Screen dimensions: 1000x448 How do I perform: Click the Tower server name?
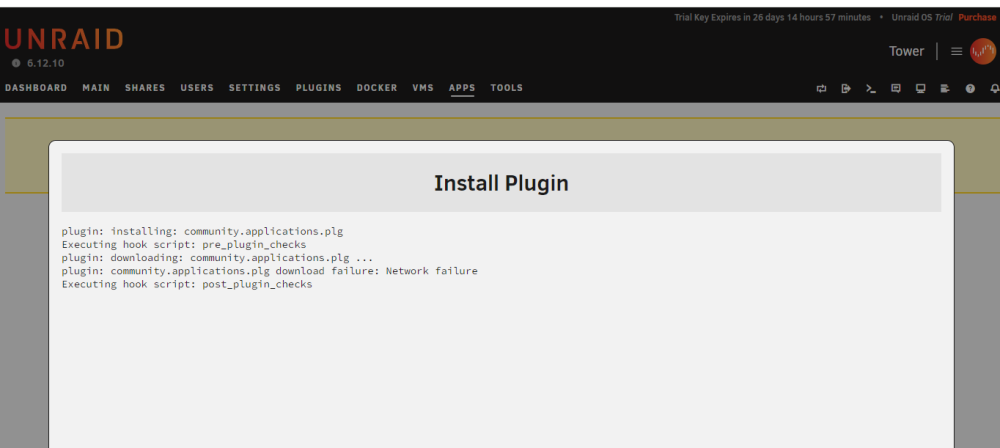[x=906, y=51]
